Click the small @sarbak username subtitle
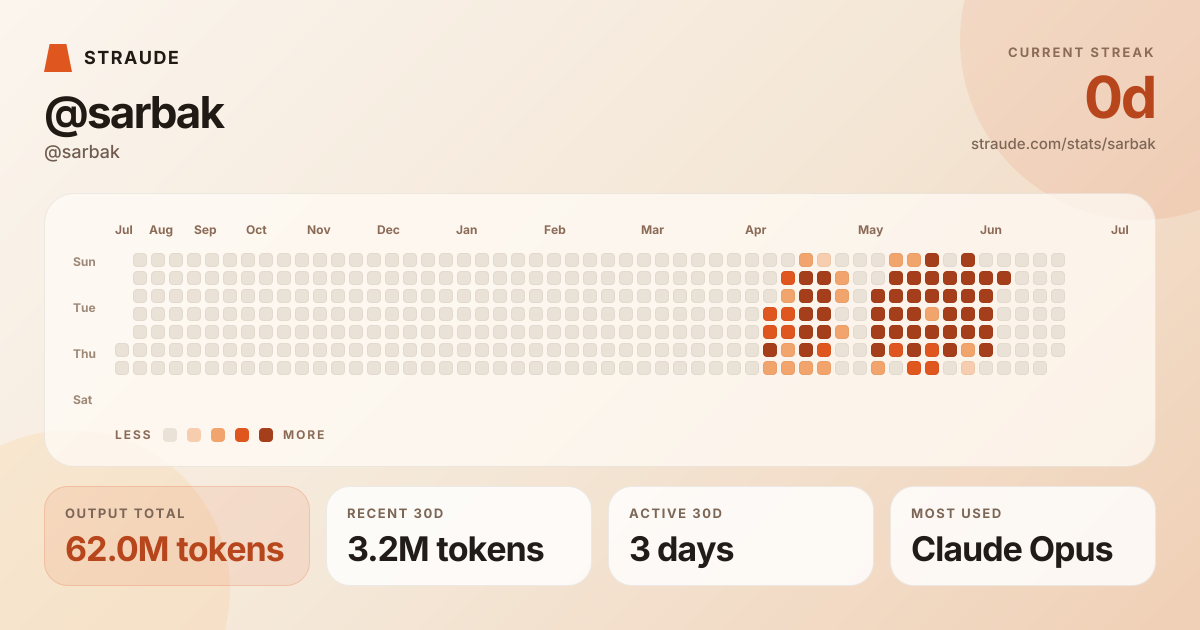Image resolution: width=1200 pixels, height=630 pixels. click(x=82, y=153)
